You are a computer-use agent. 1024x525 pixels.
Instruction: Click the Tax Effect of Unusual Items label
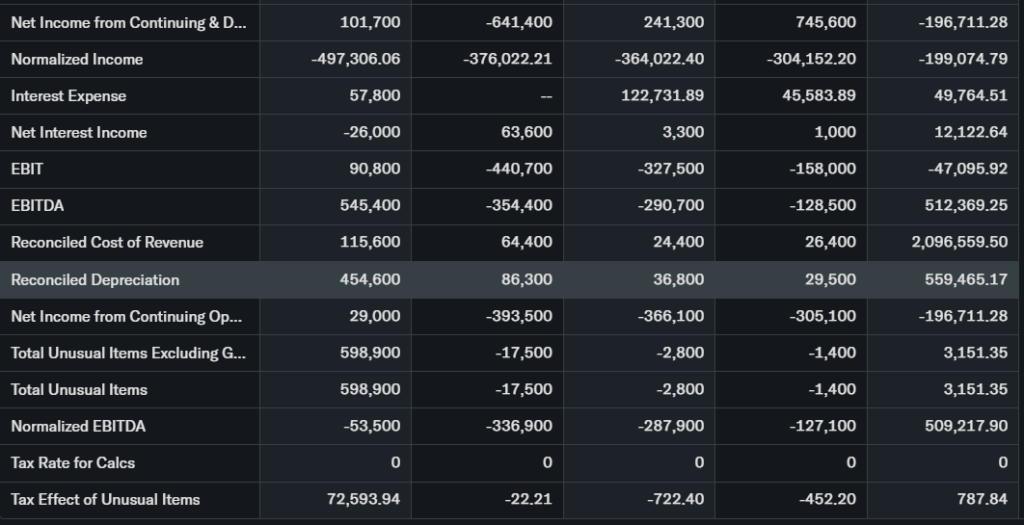point(105,499)
